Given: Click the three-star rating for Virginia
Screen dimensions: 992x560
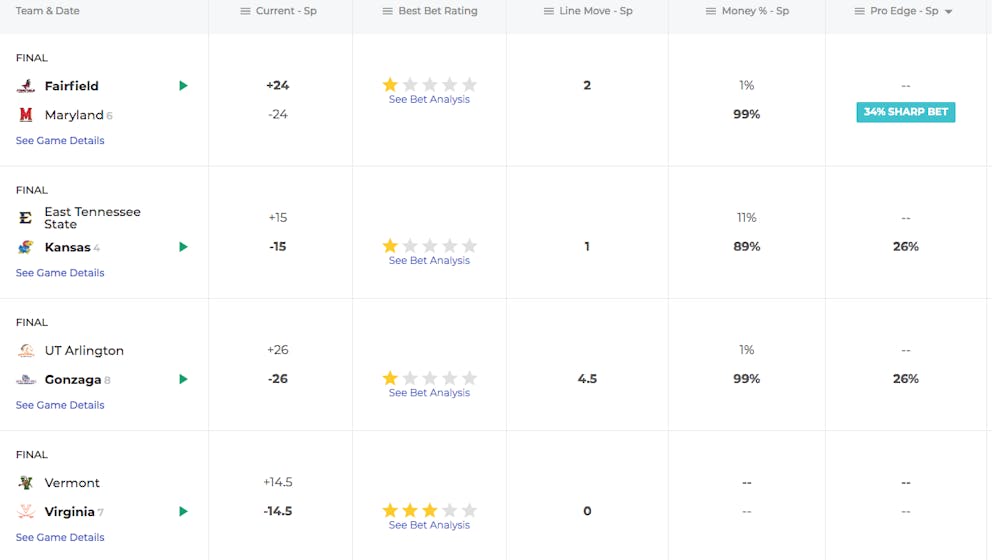Looking at the screenshot, I should tap(430, 510).
